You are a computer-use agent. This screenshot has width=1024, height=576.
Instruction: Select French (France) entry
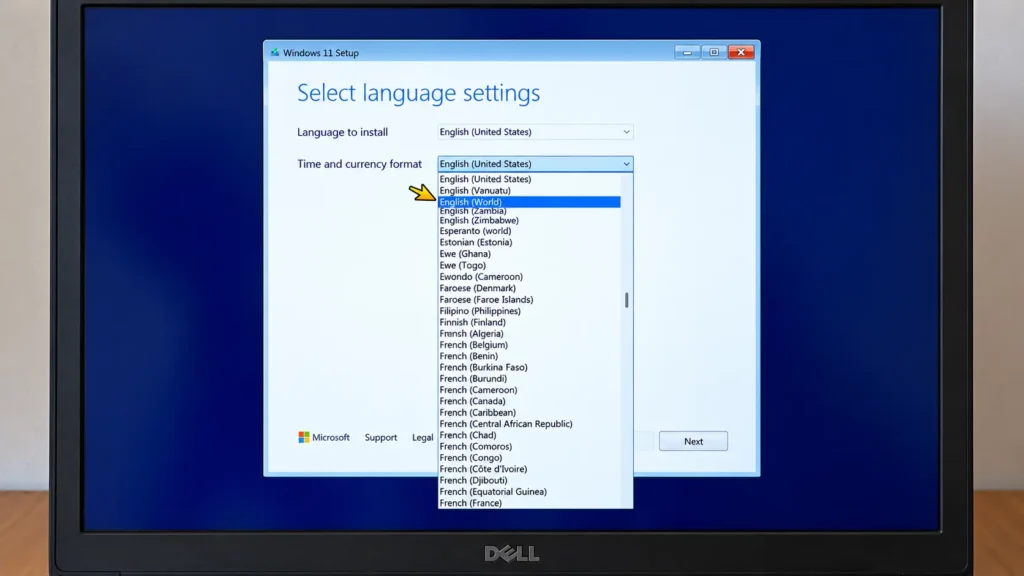point(529,503)
